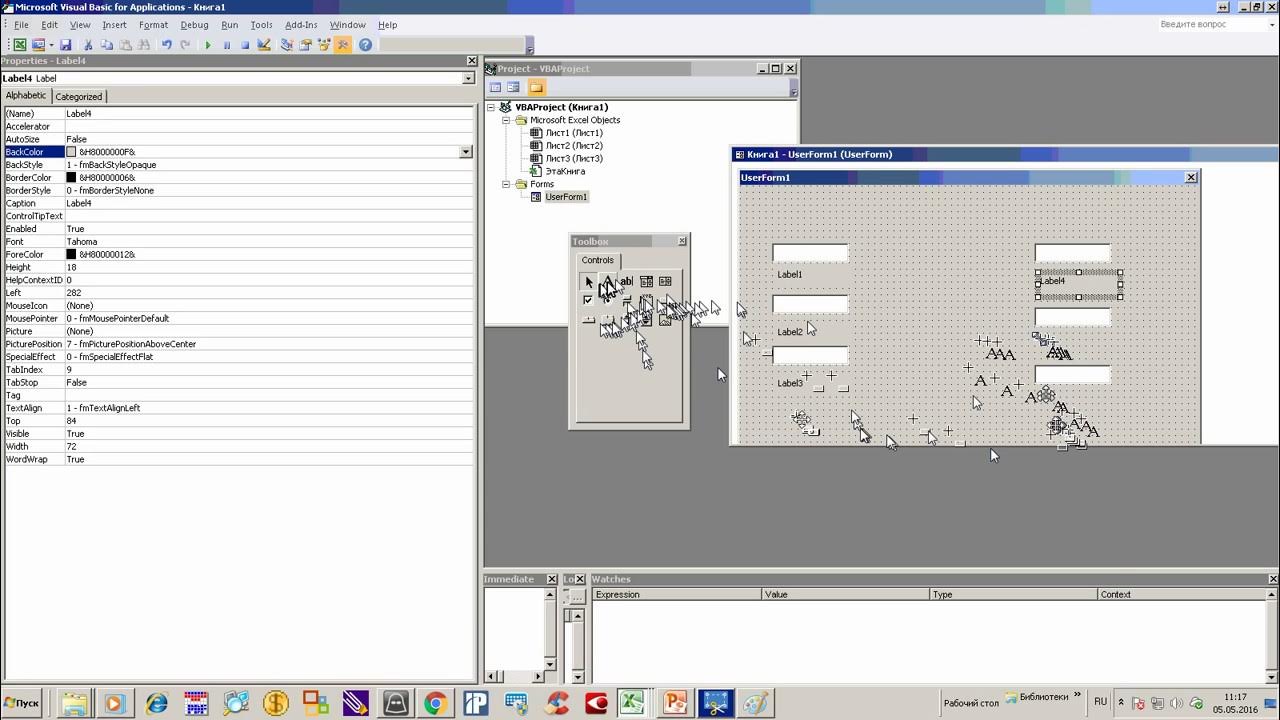
Task: Open the Insert menu
Action: (x=114, y=25)
